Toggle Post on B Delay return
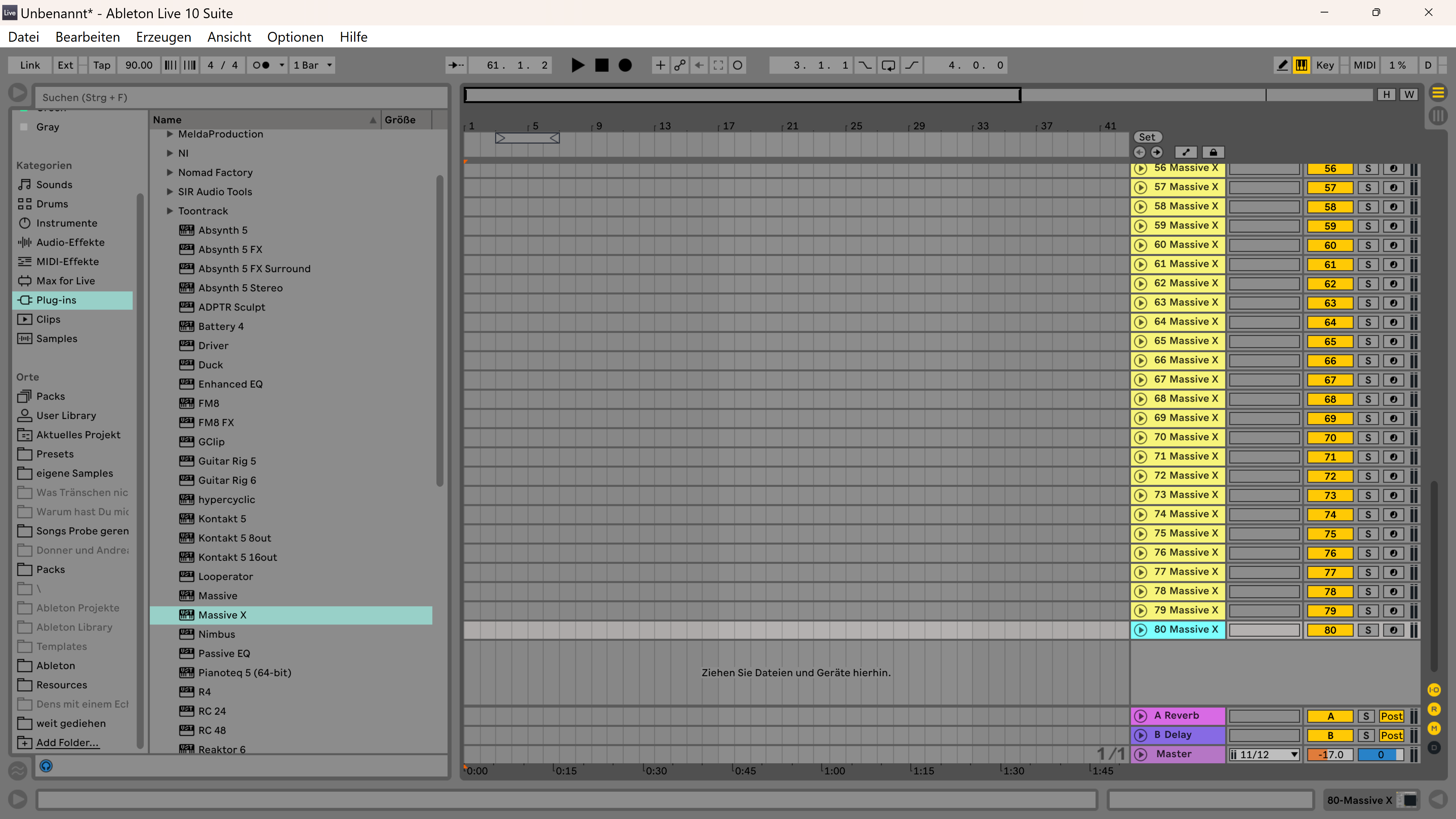This screenshot has height=819, width=1456. pyautogui.click(x=1391, y=735)
